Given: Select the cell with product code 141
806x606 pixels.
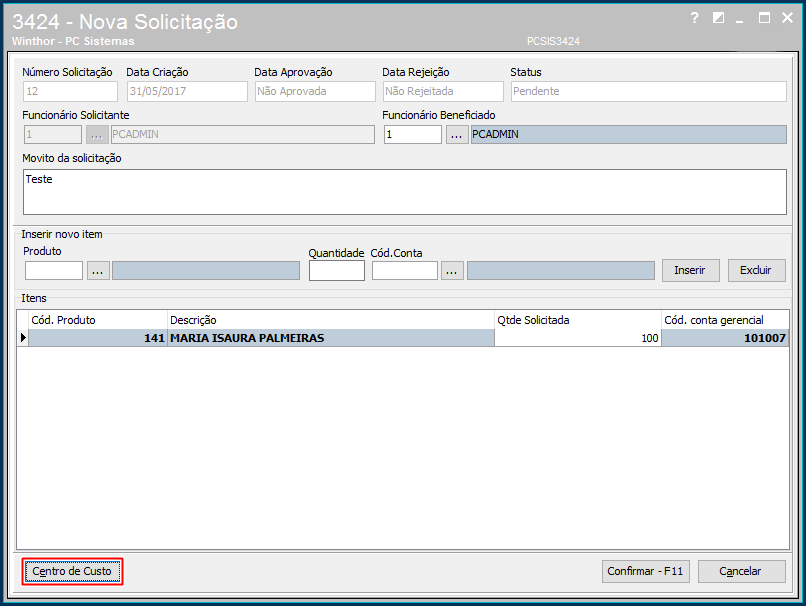Looking at the screenshot, I should (98, 338).
